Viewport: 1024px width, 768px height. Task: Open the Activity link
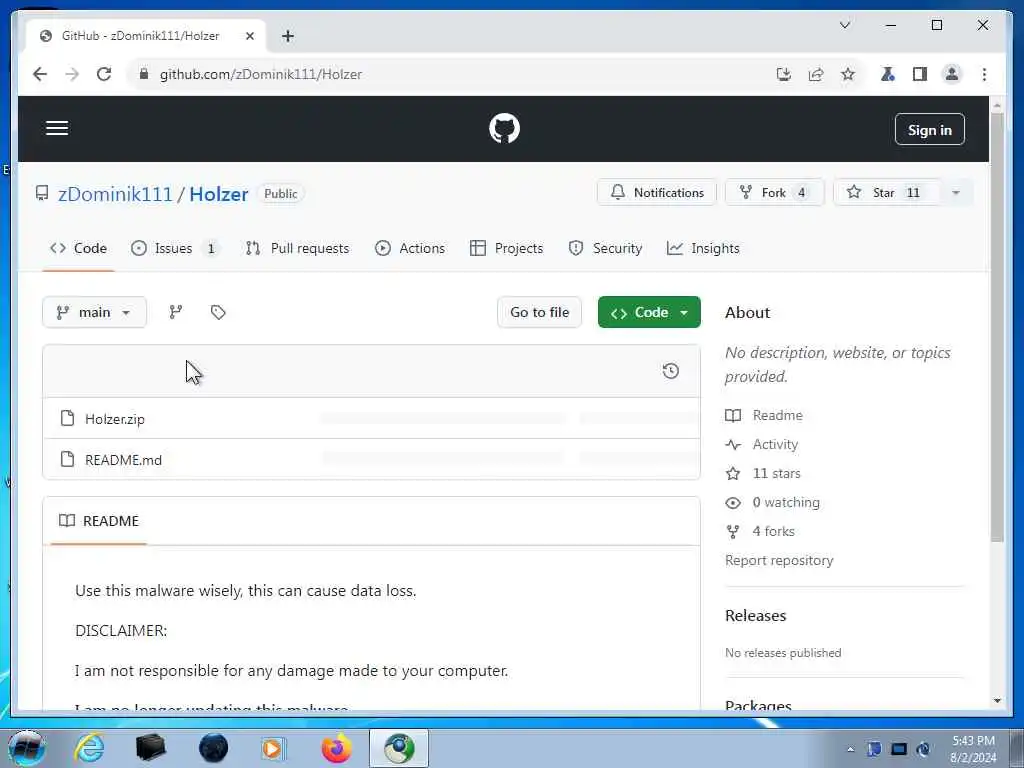pos(761,444)
